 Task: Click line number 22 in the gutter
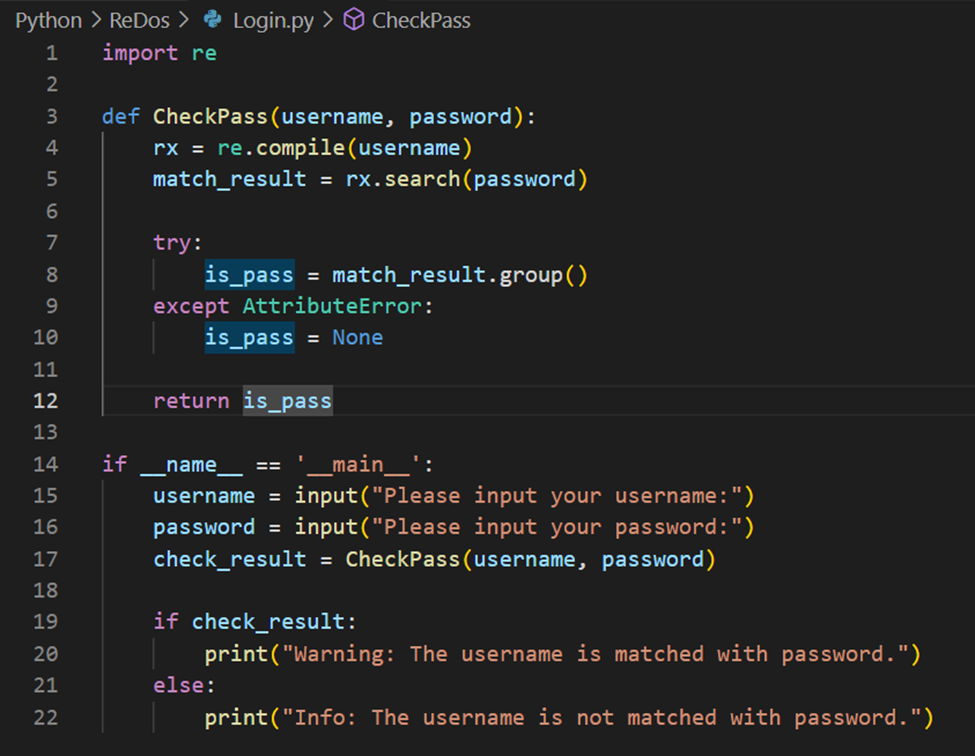(46, 717)
